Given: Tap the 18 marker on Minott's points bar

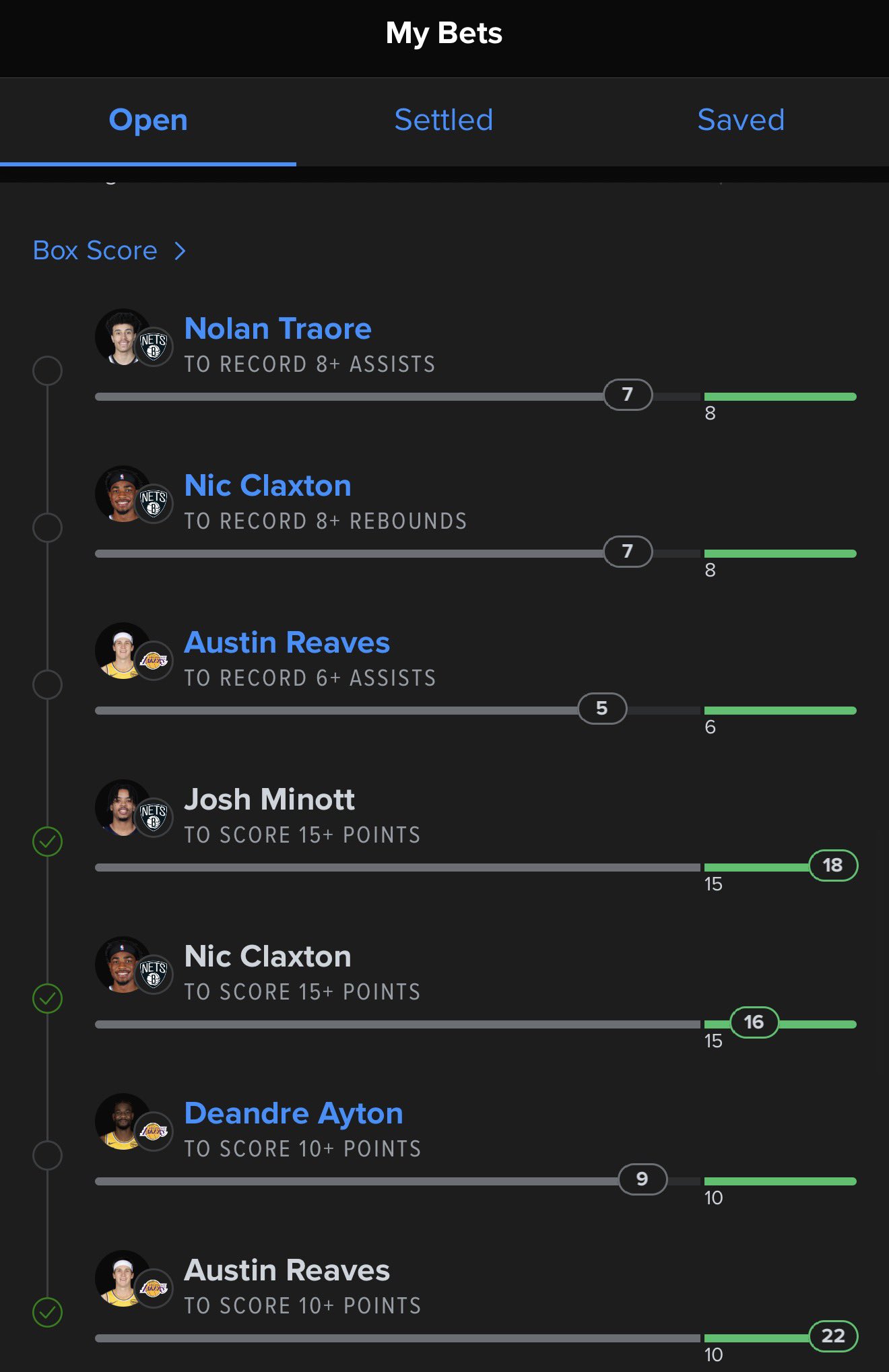Looking at the screenshot, I should [x=832, y=865].
